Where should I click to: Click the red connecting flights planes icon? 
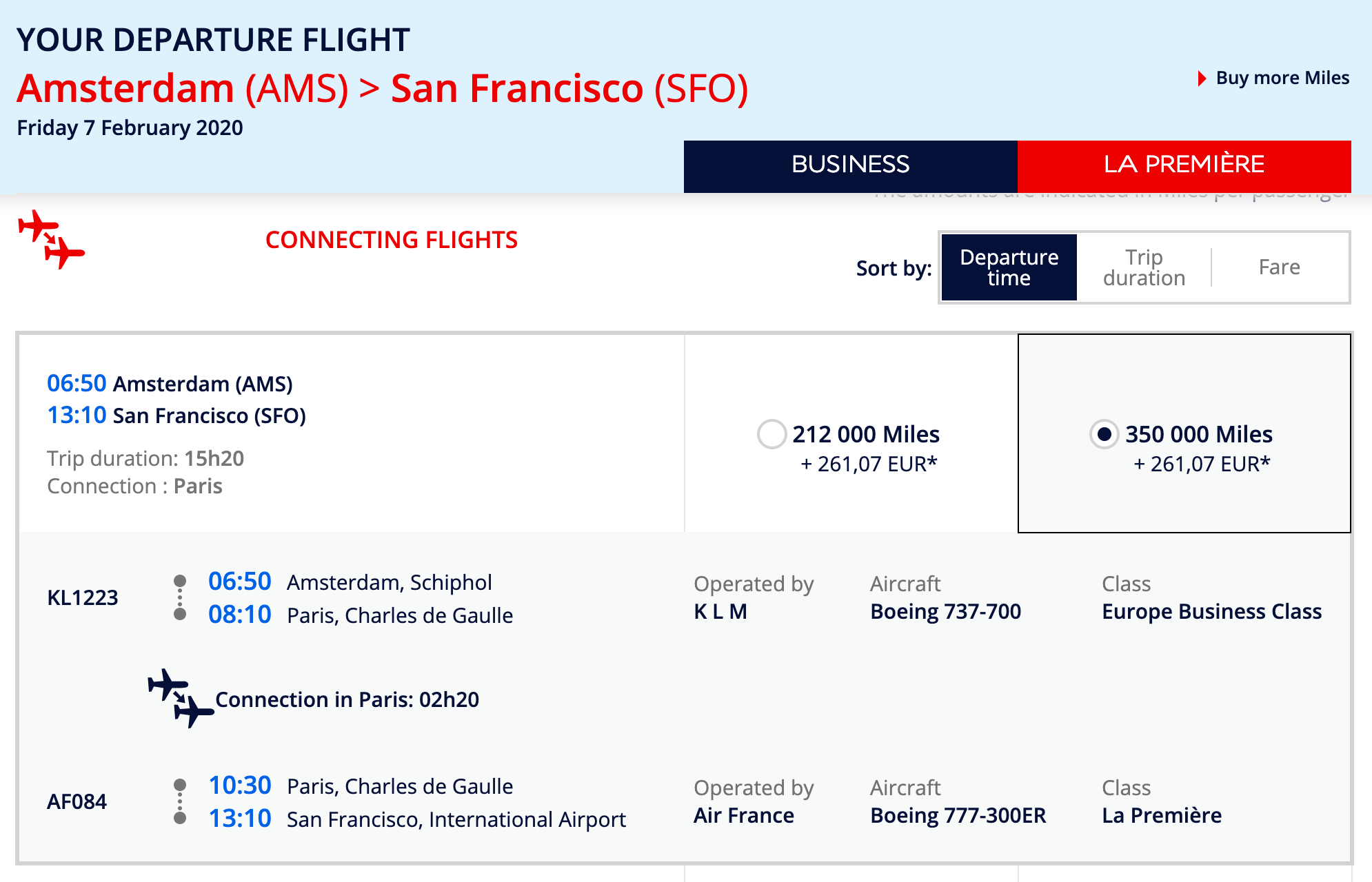51,239
